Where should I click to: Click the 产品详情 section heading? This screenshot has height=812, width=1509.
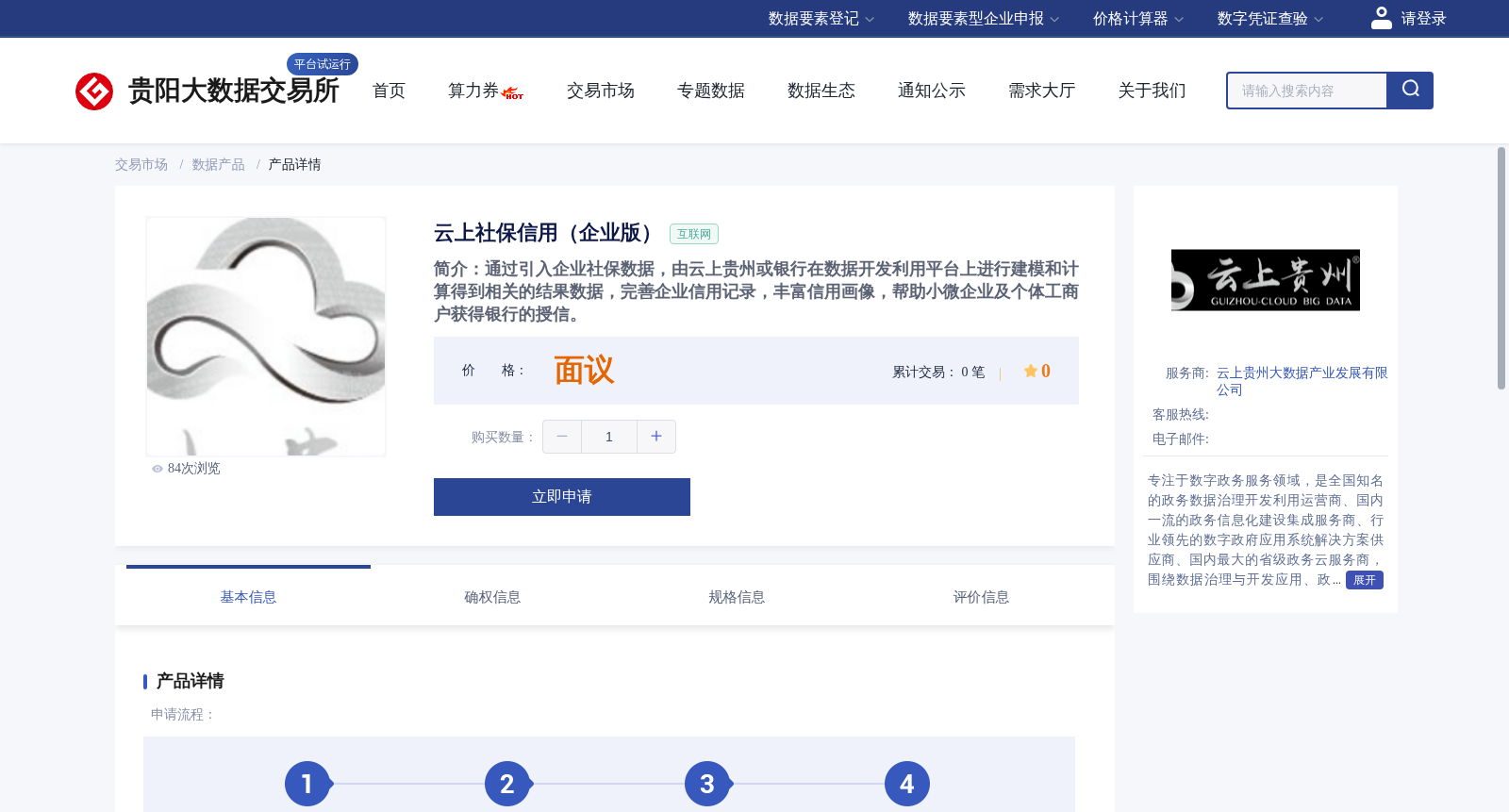pyautogui.click(x=190, y=681)
